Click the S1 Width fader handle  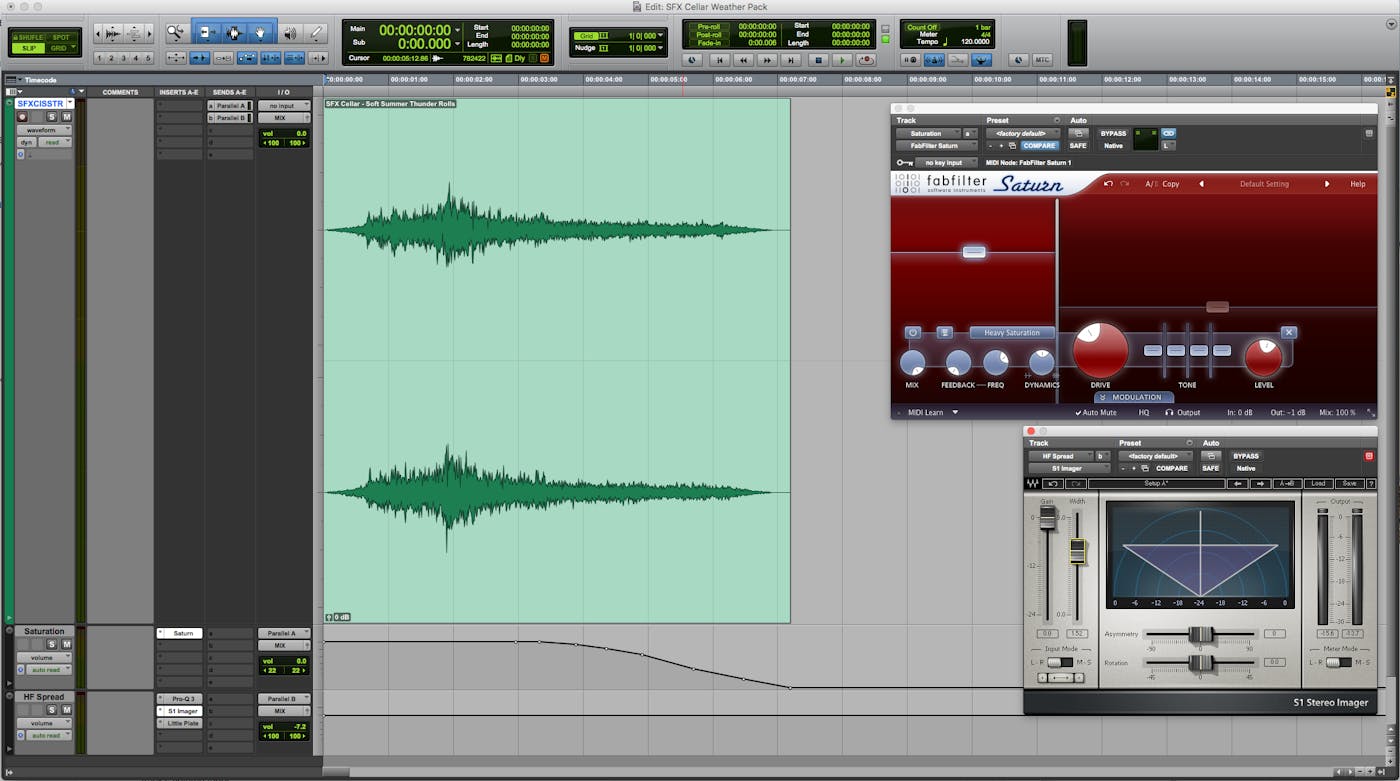1077,551
